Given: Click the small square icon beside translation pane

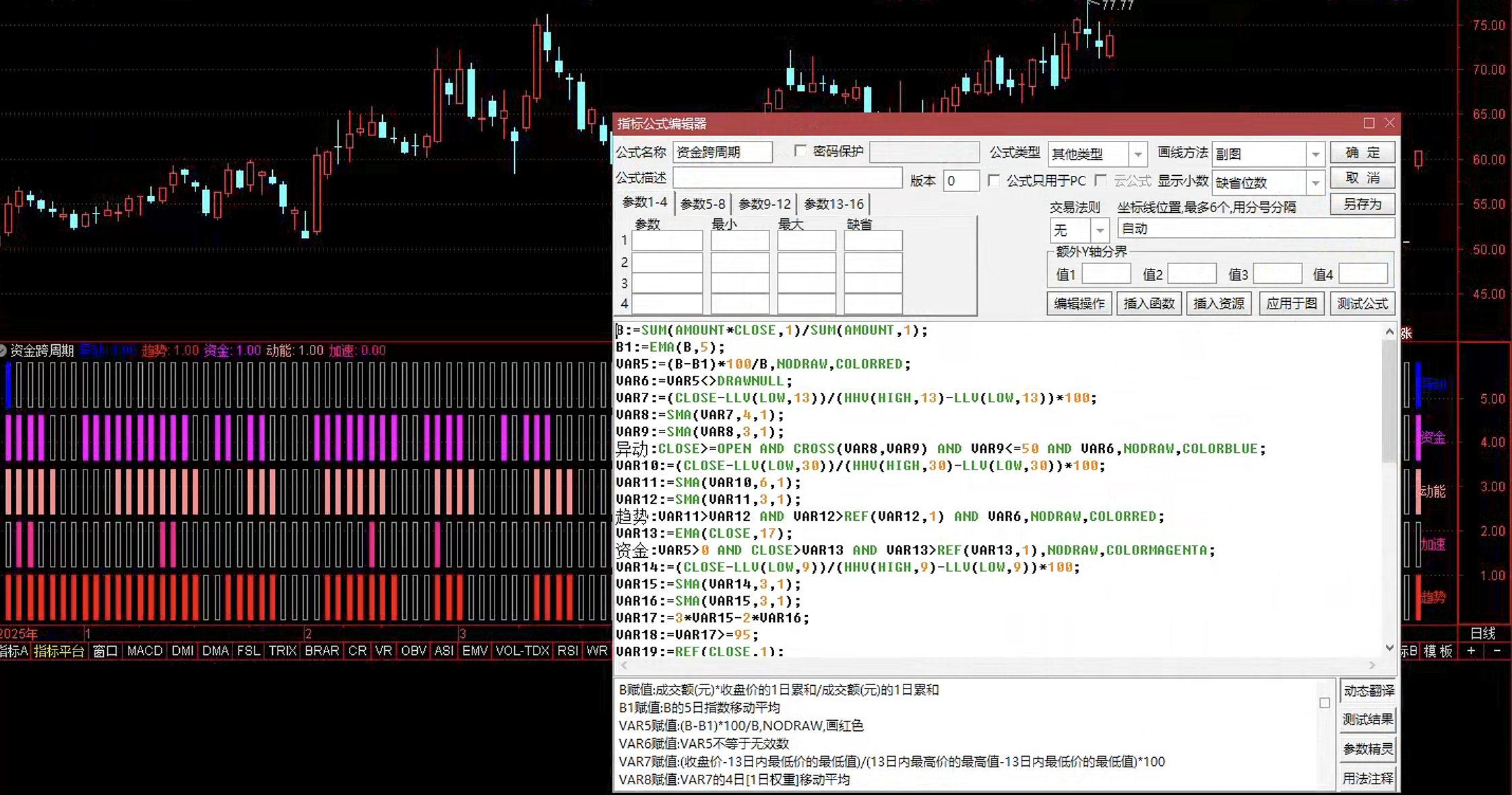Looking at the screenshot, I should (x=1325, y=703).
